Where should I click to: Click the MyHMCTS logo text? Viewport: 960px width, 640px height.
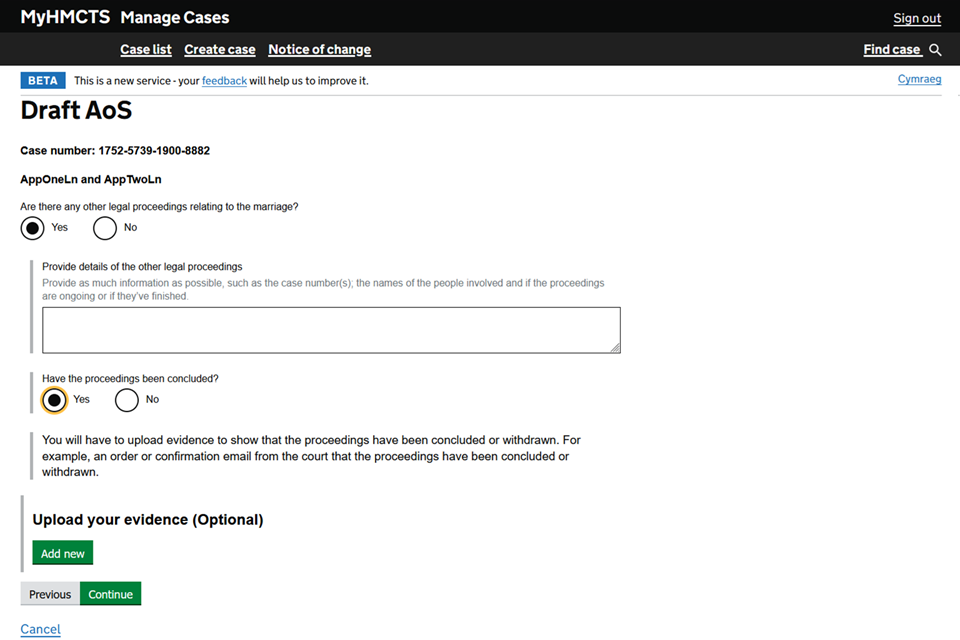coord(64,17)
